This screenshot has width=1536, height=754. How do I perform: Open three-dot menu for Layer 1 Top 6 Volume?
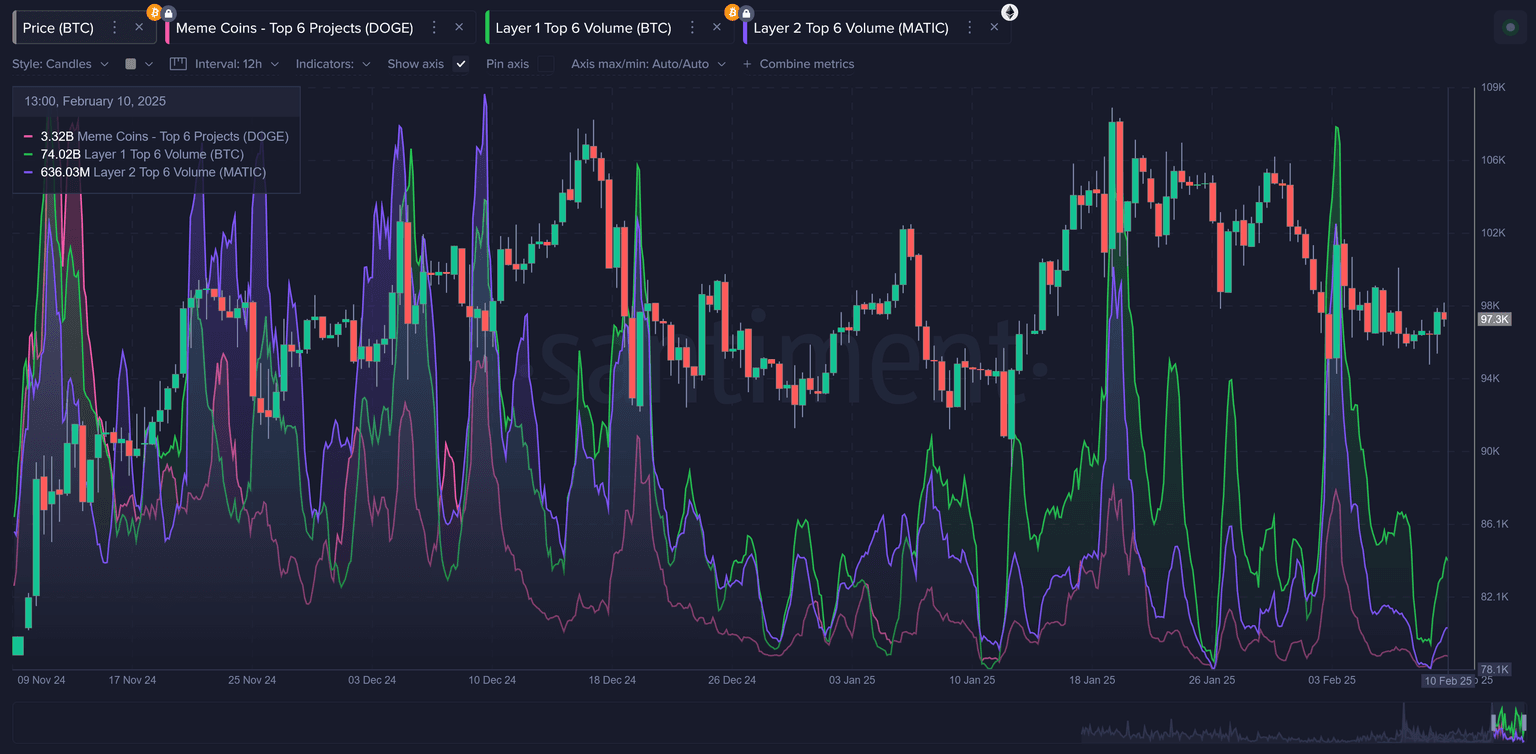[692, 28]
